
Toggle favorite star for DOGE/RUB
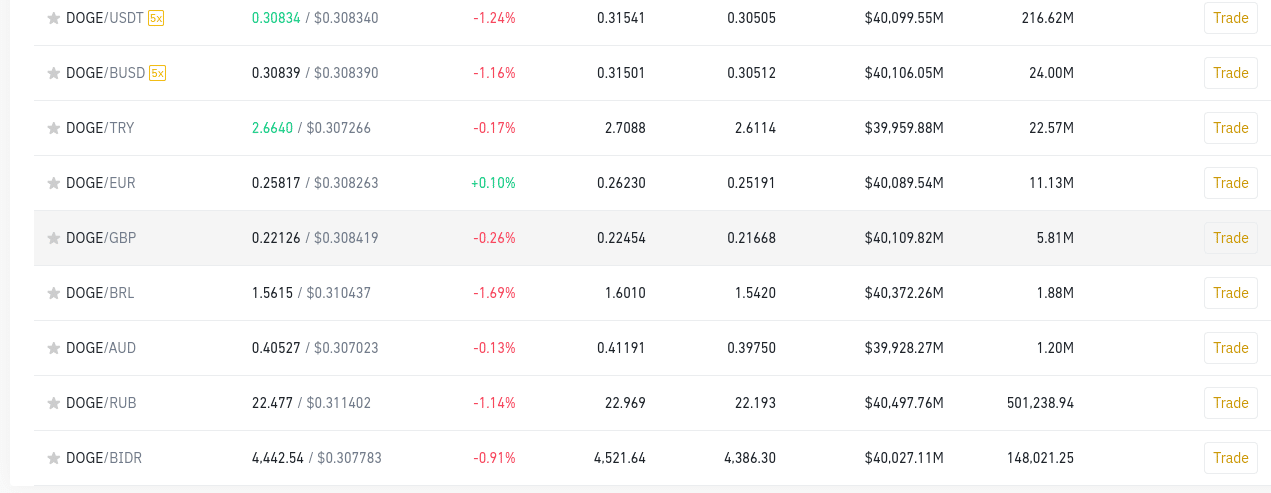pyautogui.click(x=54, y=403)
